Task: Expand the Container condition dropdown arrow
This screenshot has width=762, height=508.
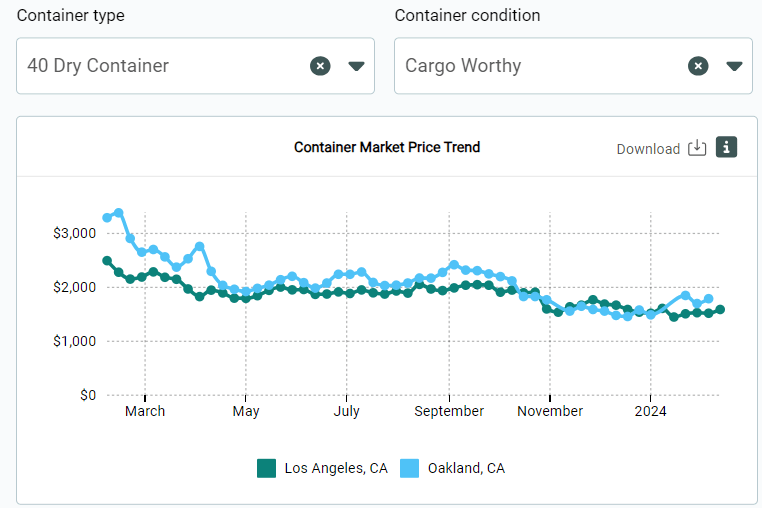Action: 734,66
